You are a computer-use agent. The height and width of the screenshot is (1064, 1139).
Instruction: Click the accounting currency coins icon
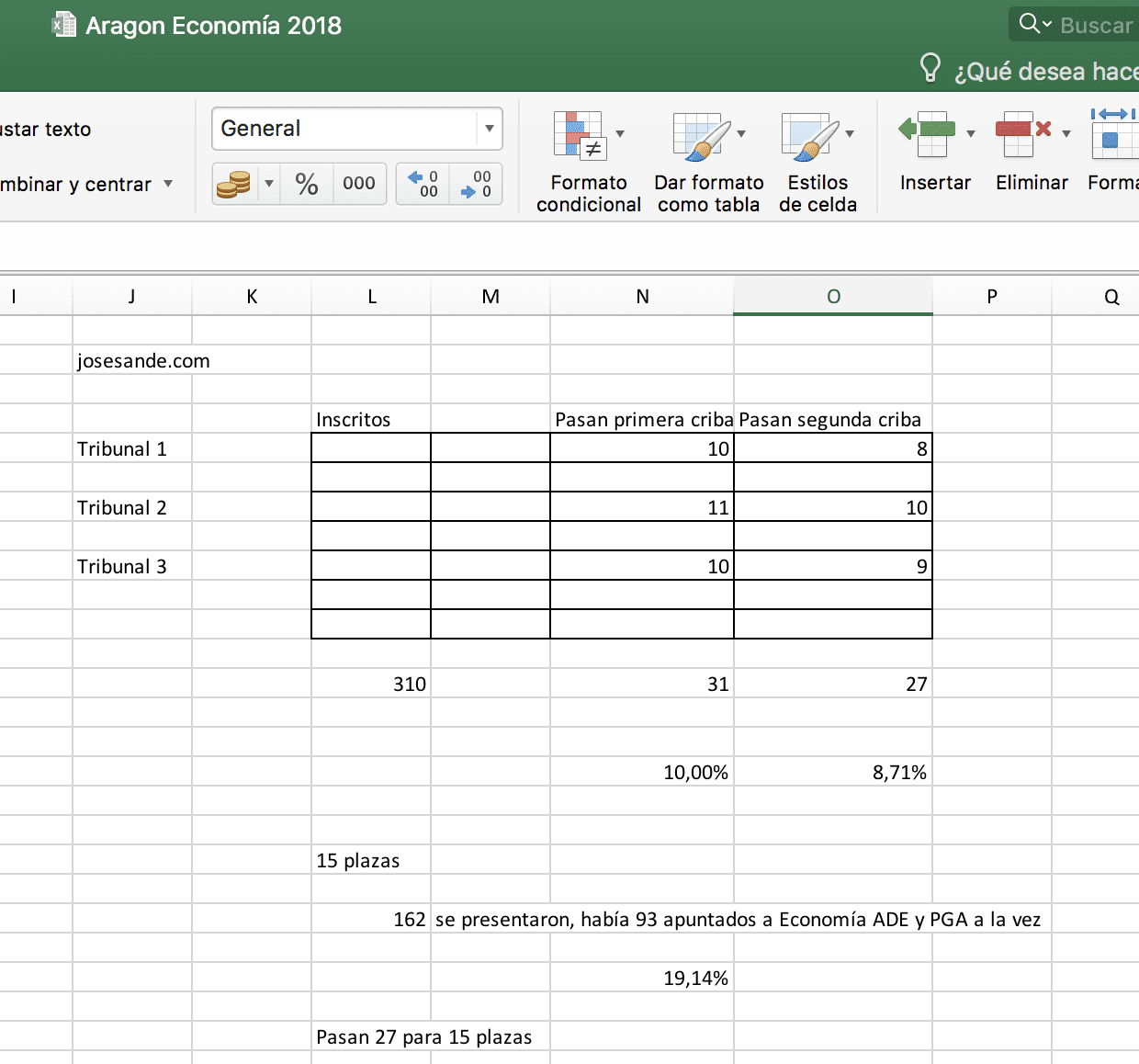click(x=234, y=184)
